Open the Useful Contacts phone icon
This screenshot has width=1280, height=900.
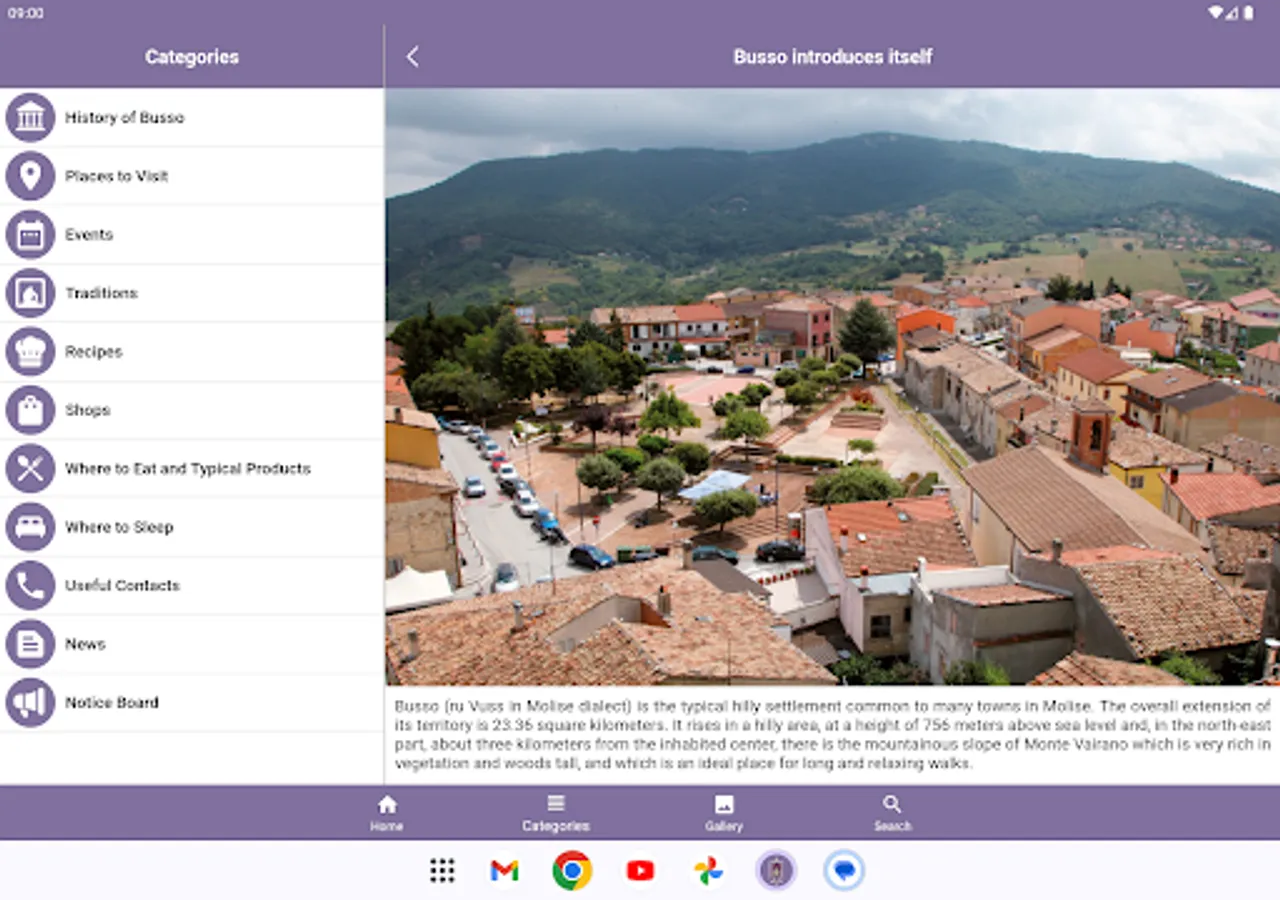click(30, 586)
